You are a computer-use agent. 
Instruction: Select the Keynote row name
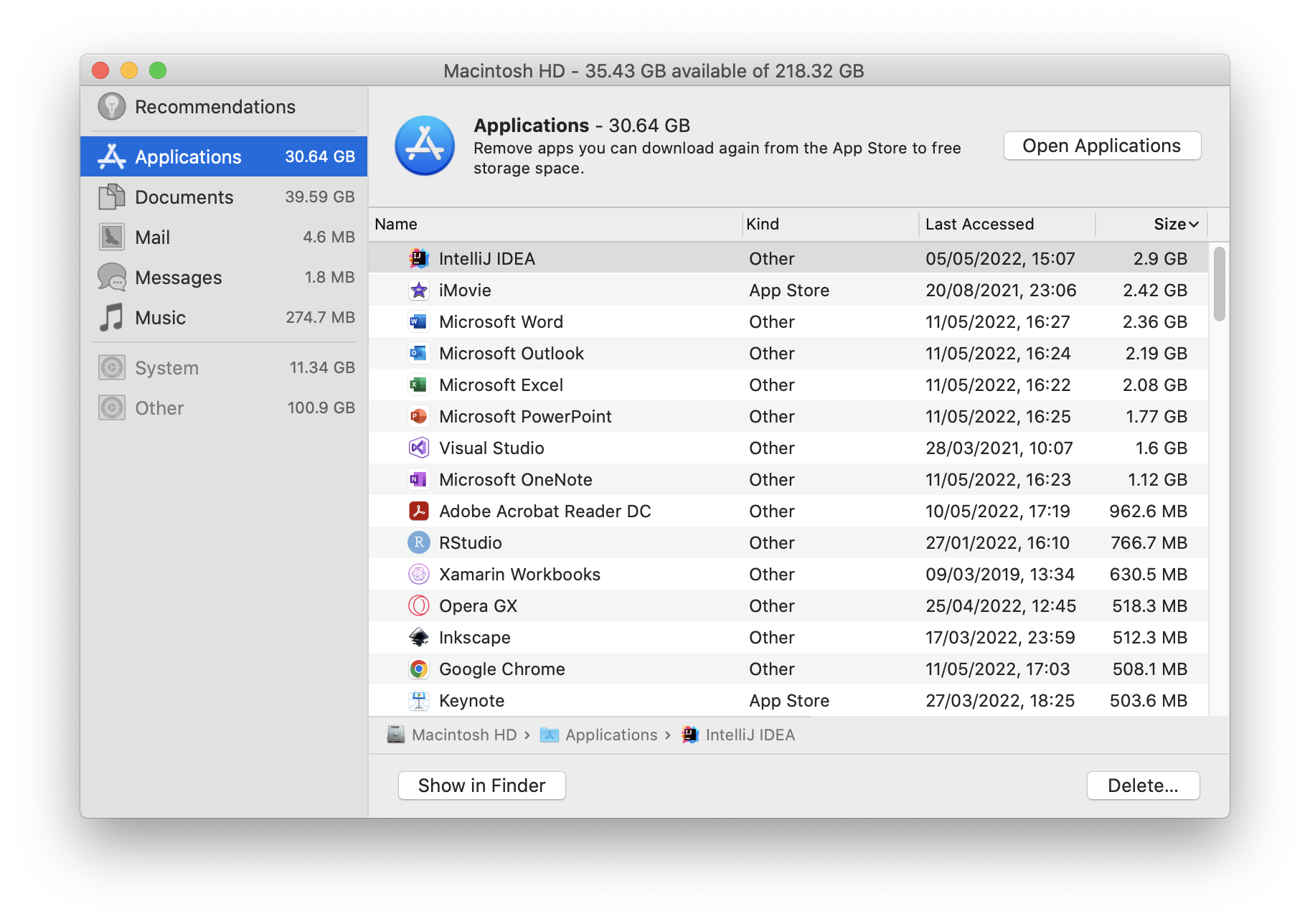point(471,700)
